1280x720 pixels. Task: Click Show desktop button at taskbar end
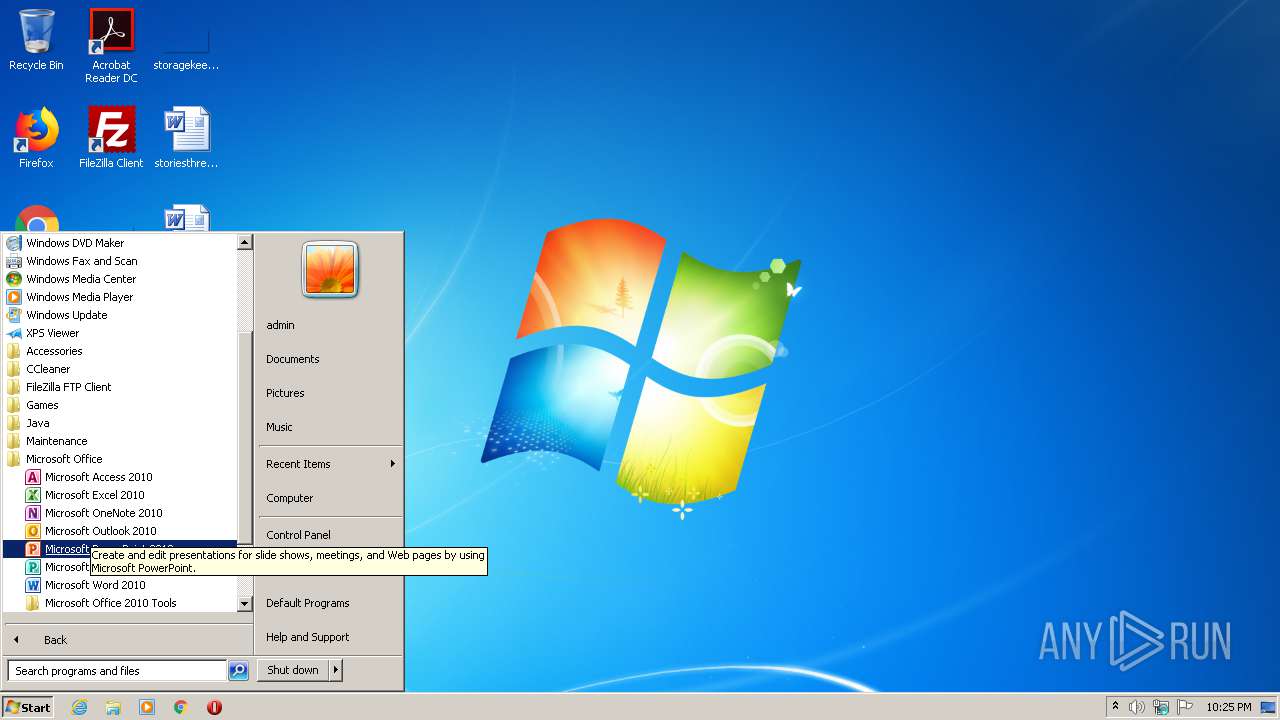point(1268,707)
